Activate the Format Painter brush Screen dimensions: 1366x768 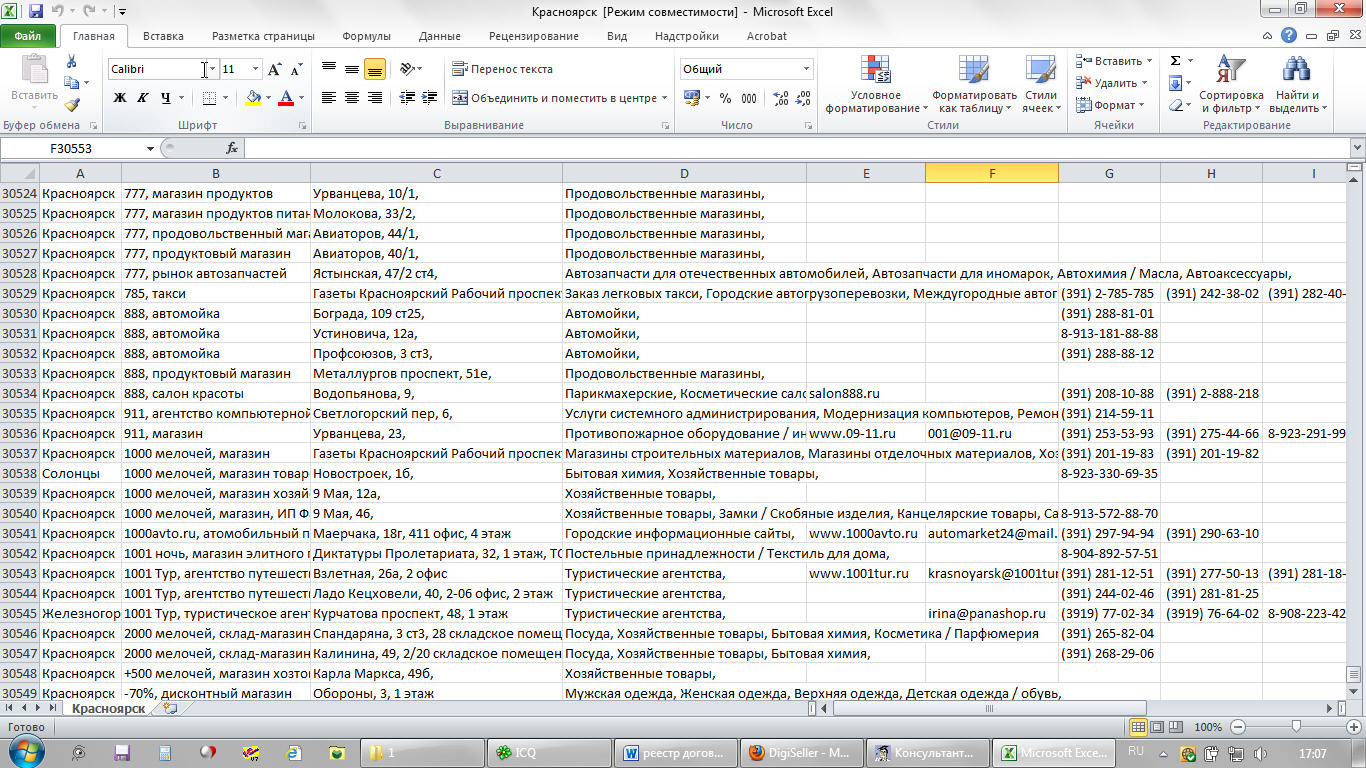(x=71, y=104)
